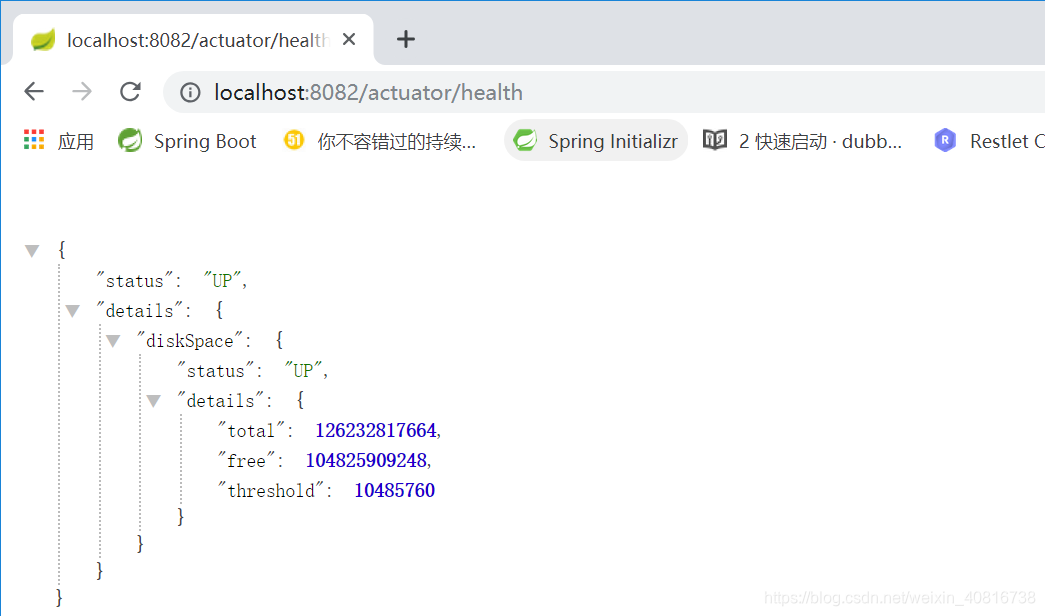The height and width of the screenshot is (616, 1045).
Task: Click the "threshold" key
Action: 271,491
